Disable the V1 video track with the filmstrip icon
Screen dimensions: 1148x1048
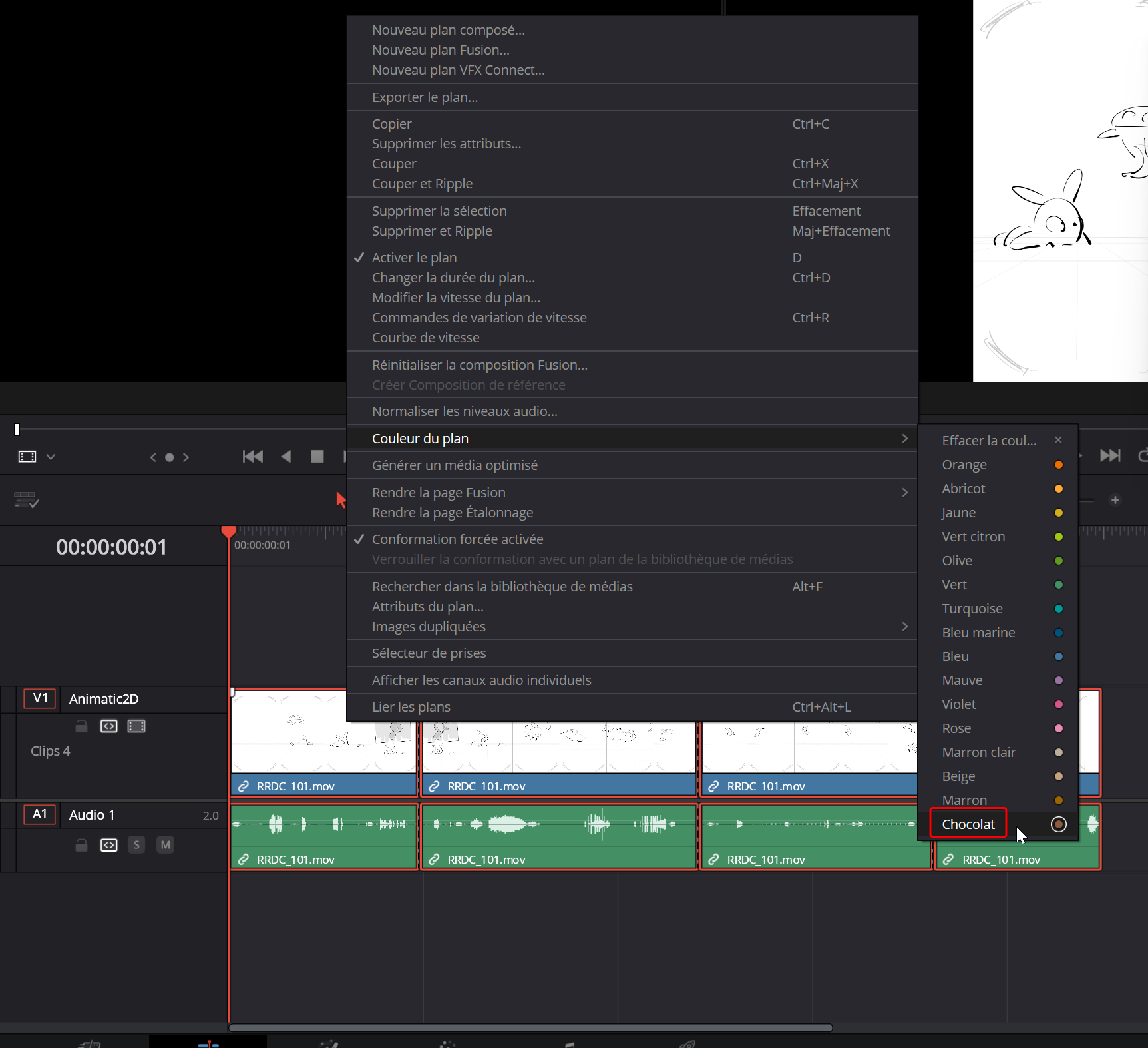coord(136,726)
